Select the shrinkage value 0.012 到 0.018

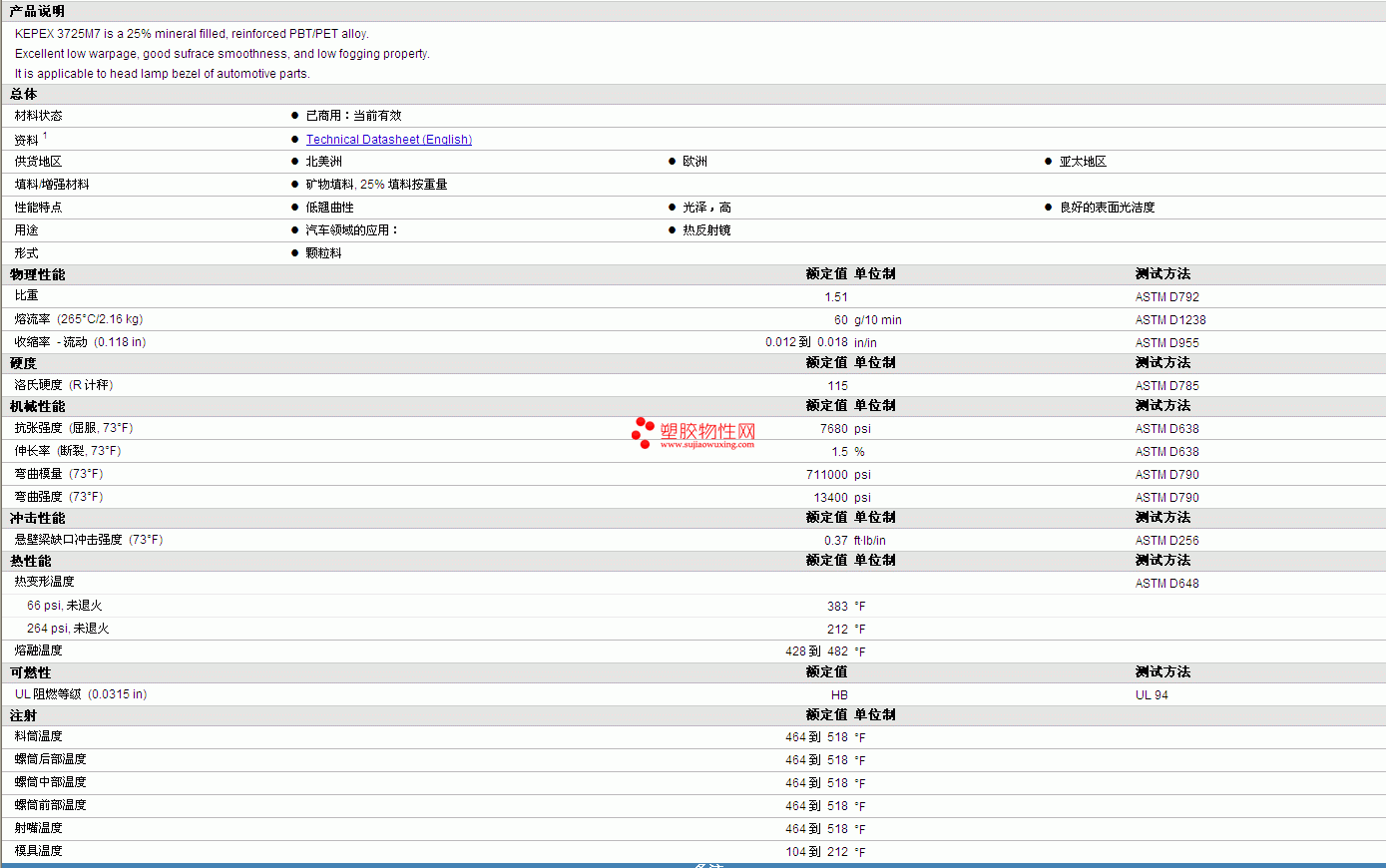(x=806, y=342)
